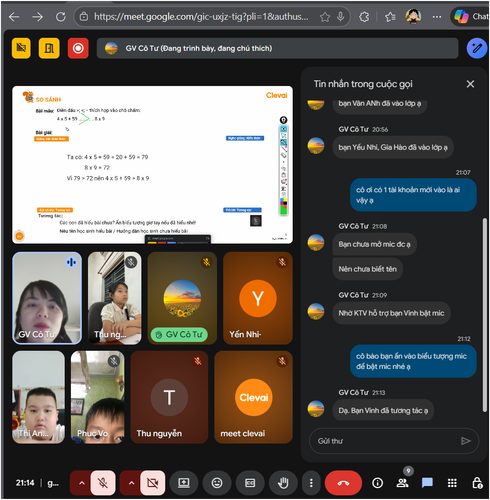Select the Thị An video tile
Screen dimensions: 490x500
(39, 397)
